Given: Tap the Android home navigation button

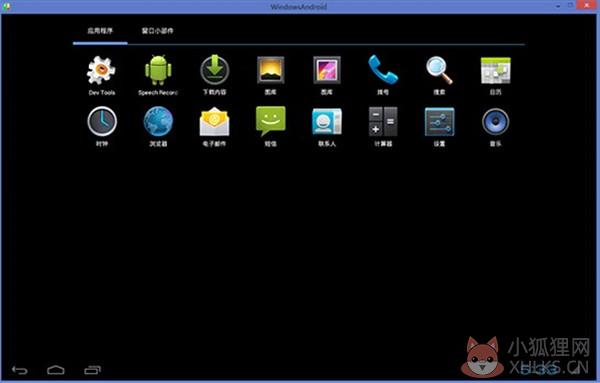Looking at the screenshot, I should 56,370.
